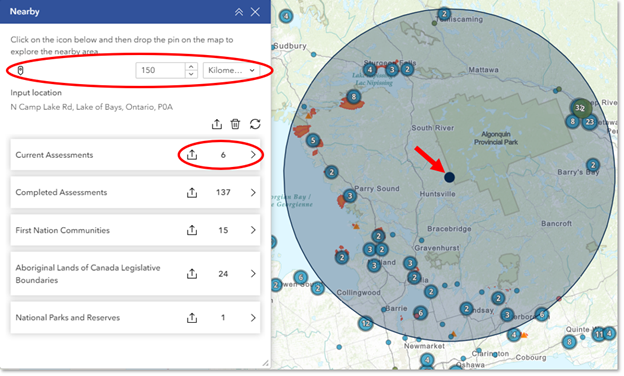Click the trash icon to clear results
Viewport: 624px width, 376px height.
[x=235, y=124]
